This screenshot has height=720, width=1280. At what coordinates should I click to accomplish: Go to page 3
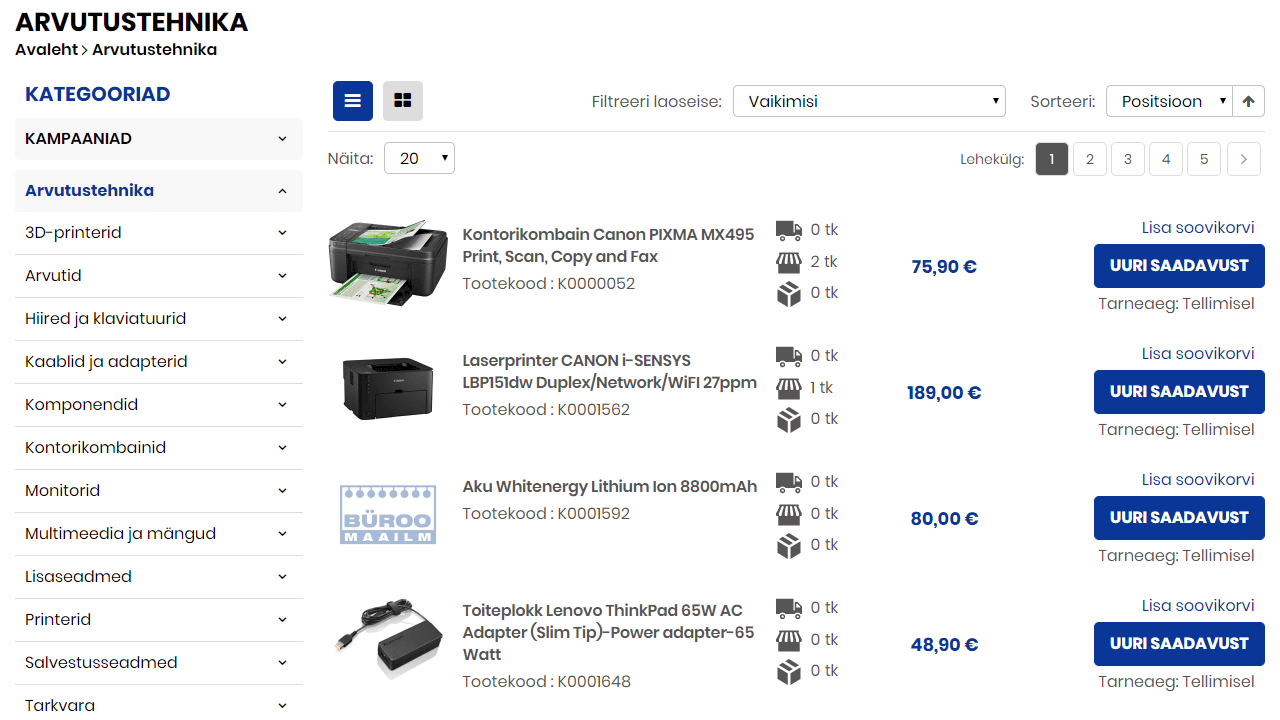tap(1128, 159)
